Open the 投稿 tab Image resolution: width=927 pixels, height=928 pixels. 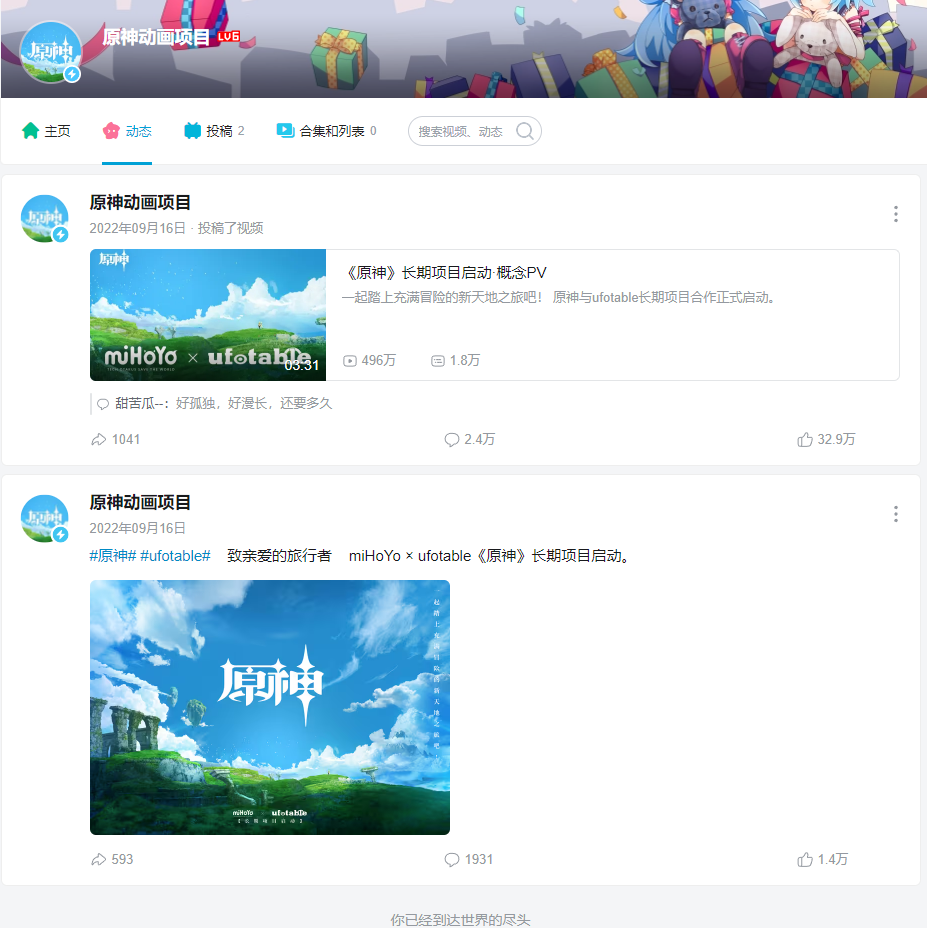[214, 131]
